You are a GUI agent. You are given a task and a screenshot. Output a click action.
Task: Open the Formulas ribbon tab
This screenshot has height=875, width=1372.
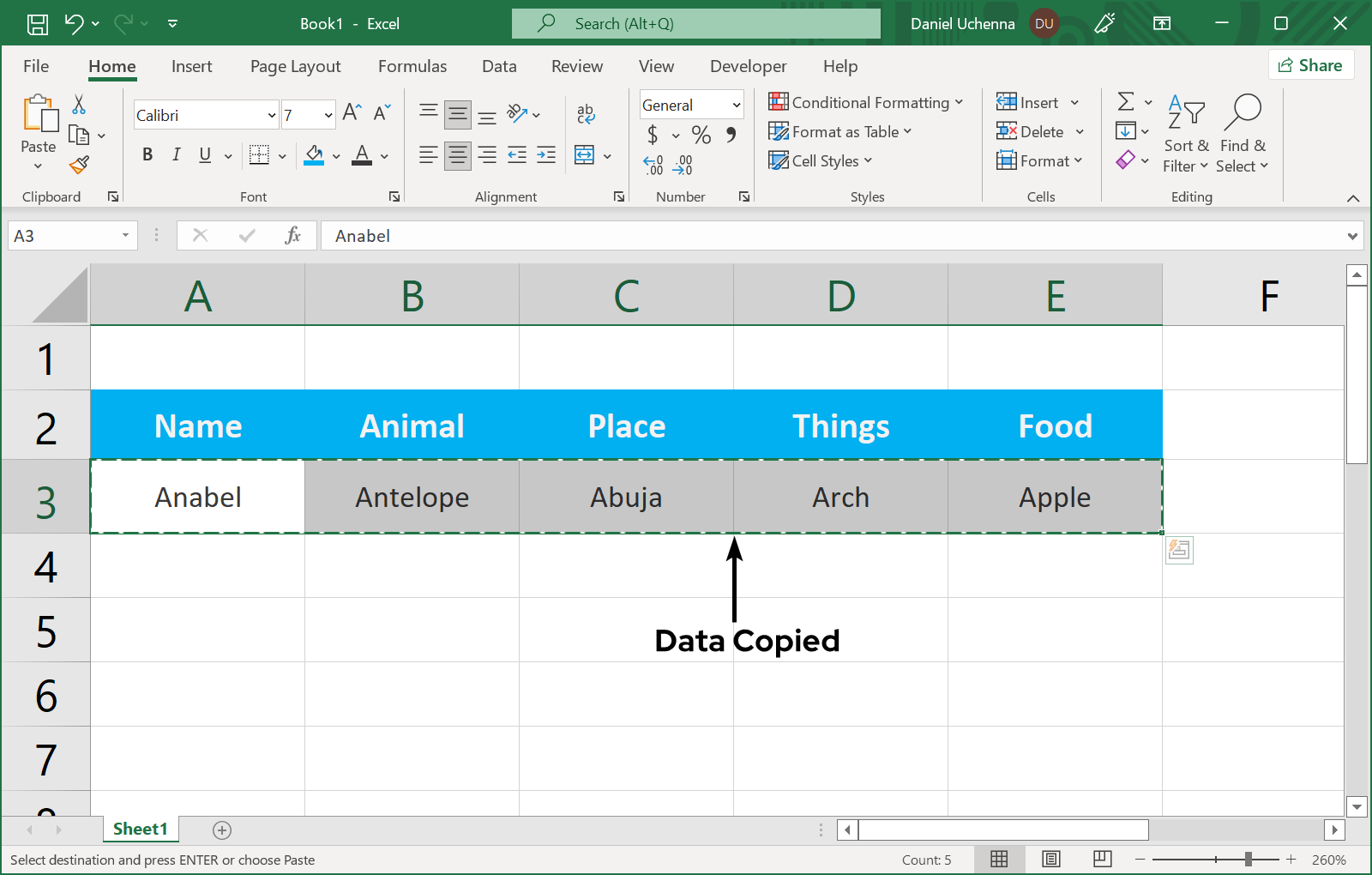(412, 66)
